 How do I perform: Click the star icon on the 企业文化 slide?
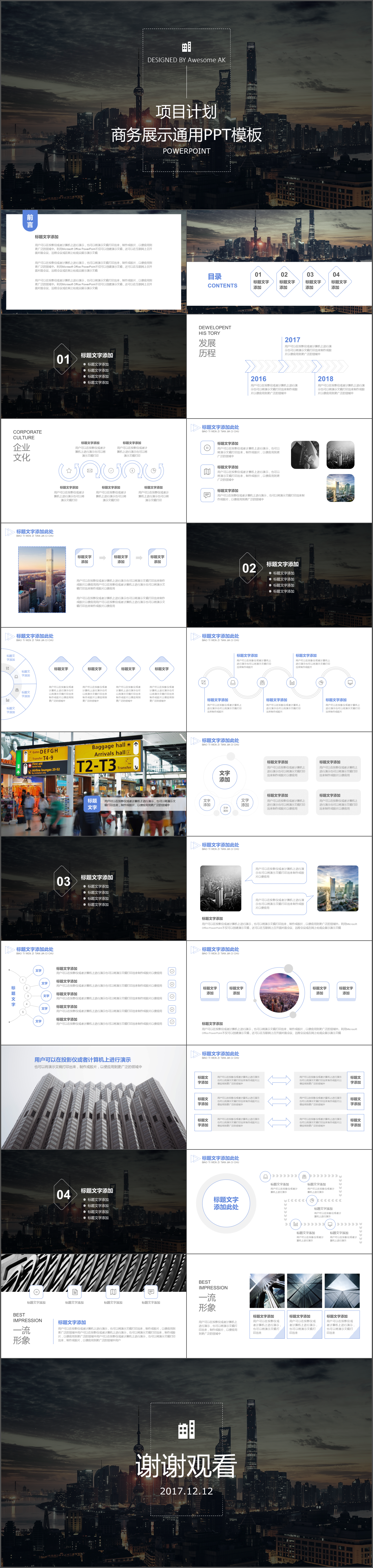pos(69,471)
